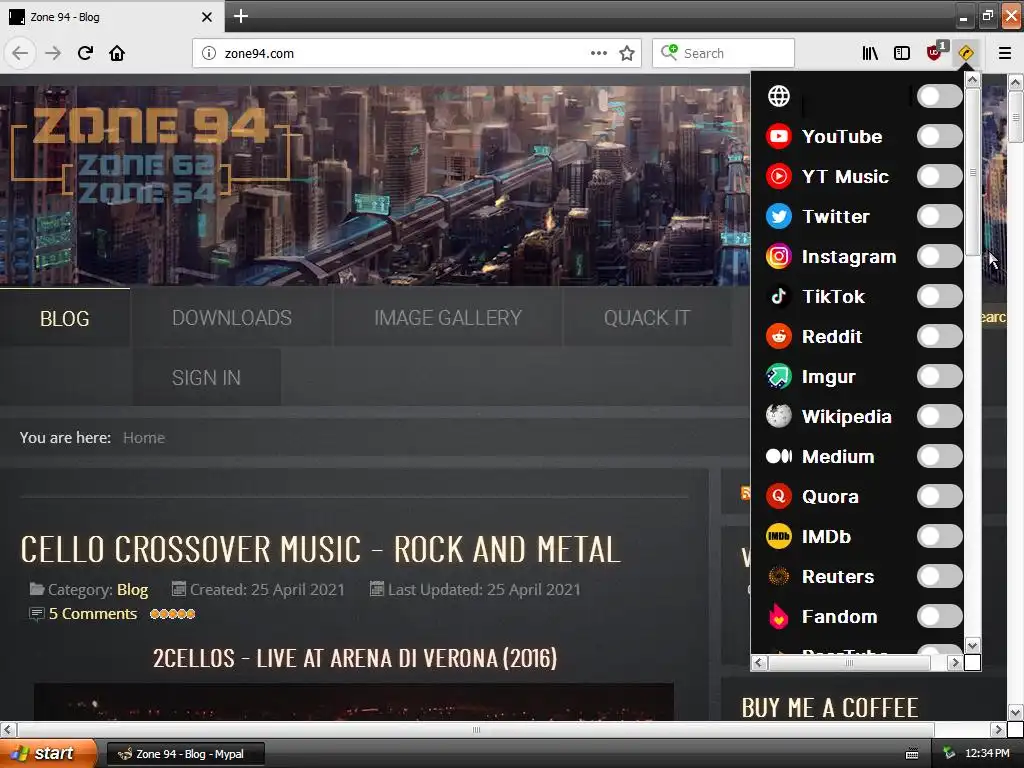Viewport: 1024px width, 768px height.
Task: Toggle the YouTube redirect switch
Action: click(x=939, y=136)
